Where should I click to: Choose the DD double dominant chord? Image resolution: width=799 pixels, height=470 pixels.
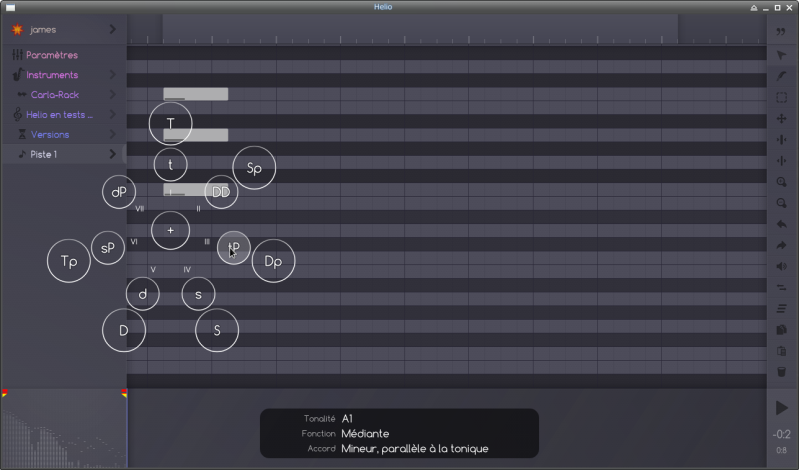pyautogui.click(x=221, y=192)
